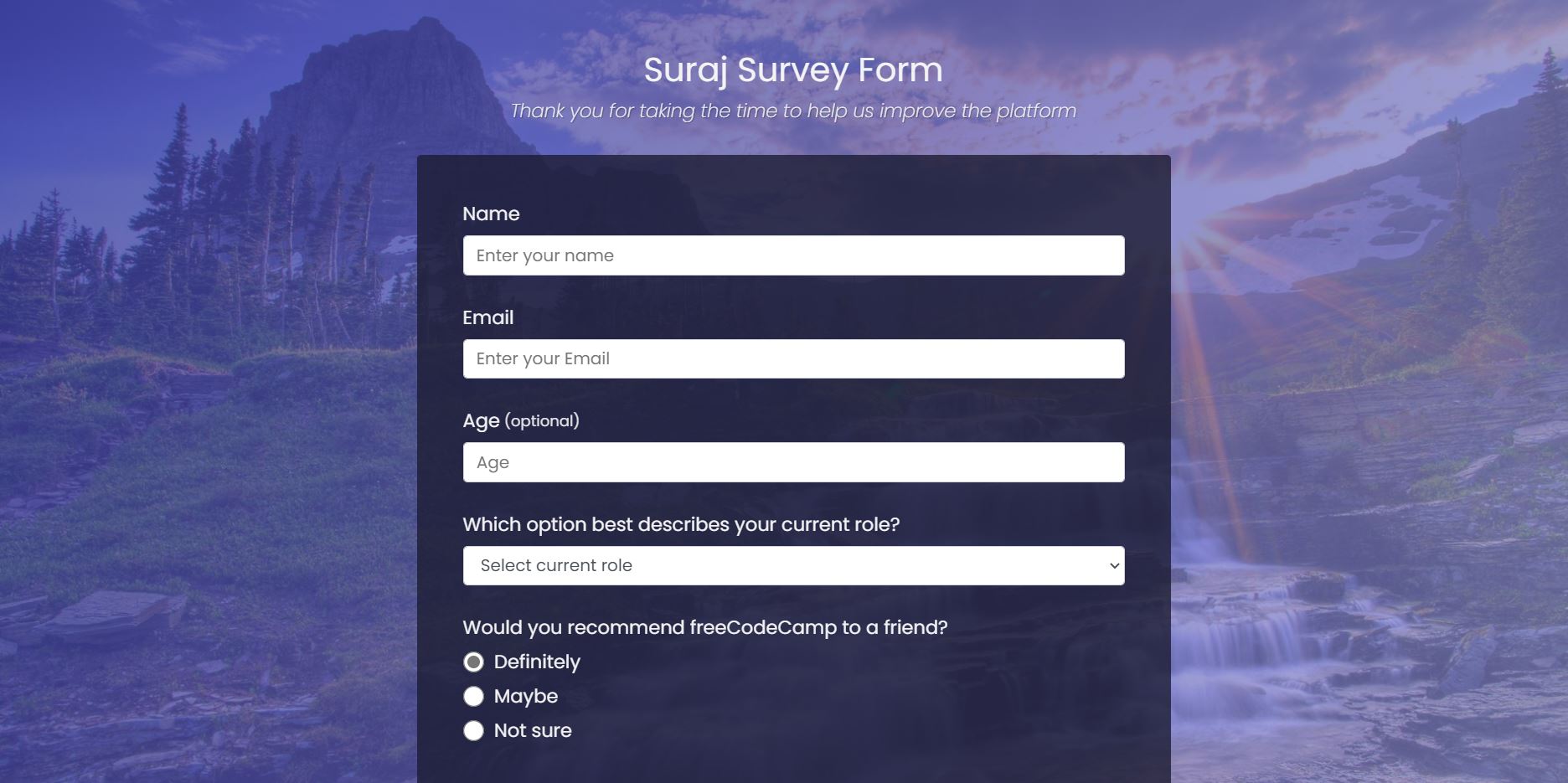
Task: Click the current role question label
Action: pyautogui.click(x=680, y=524)
